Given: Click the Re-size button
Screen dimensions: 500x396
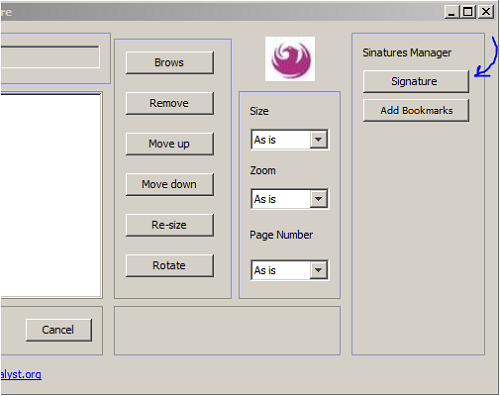Looking at the screenshot, I should click(x=170, y=225).
